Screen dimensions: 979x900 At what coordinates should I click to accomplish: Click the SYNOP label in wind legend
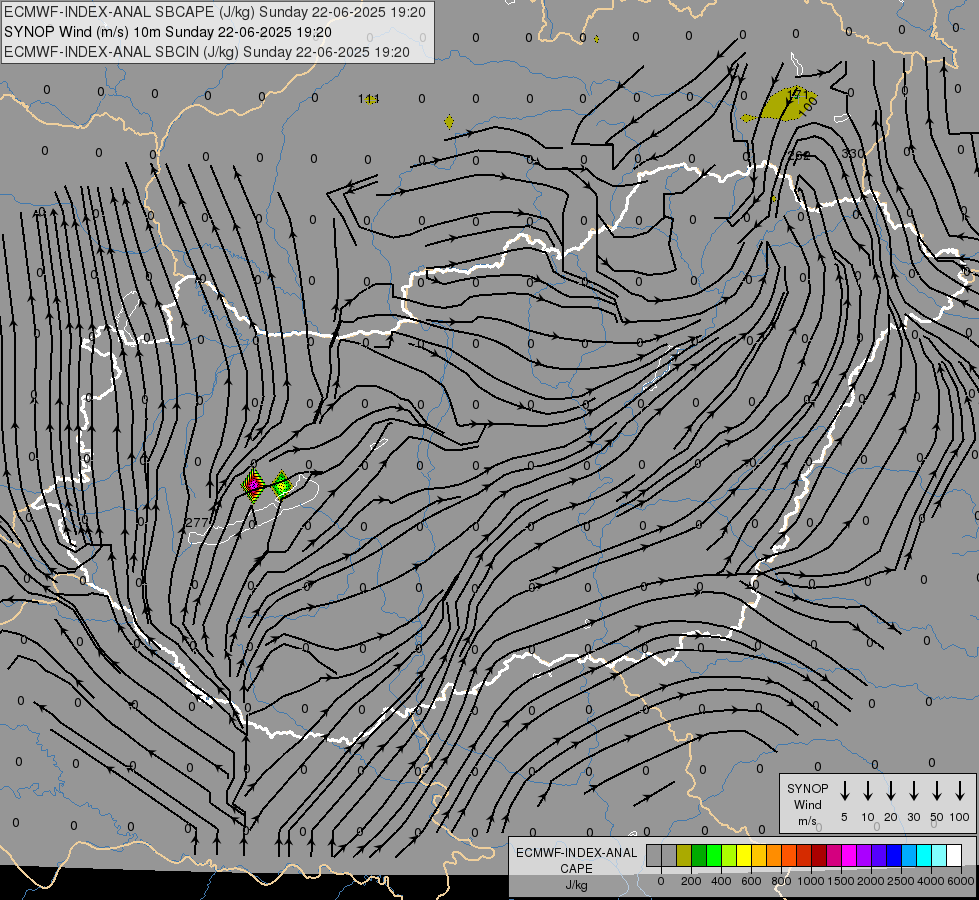coord(807,788)
